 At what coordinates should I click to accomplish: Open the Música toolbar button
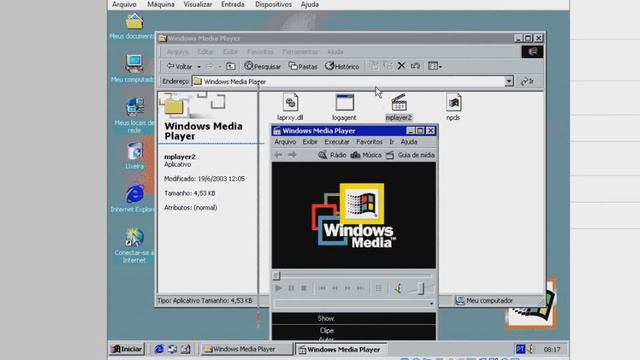coord(366,155)
